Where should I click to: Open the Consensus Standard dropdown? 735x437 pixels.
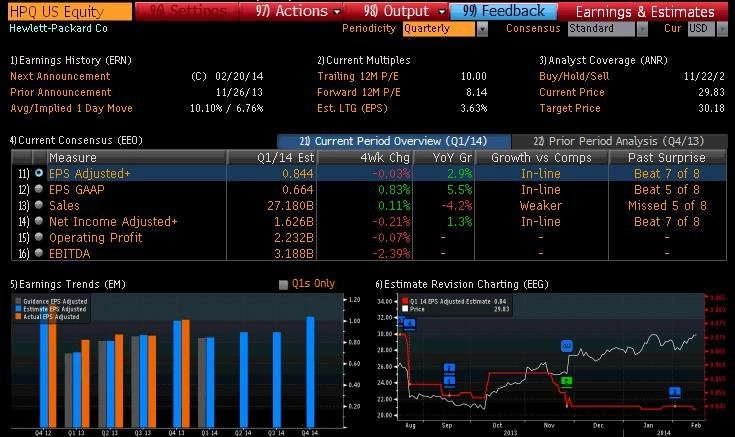[642, 29]
